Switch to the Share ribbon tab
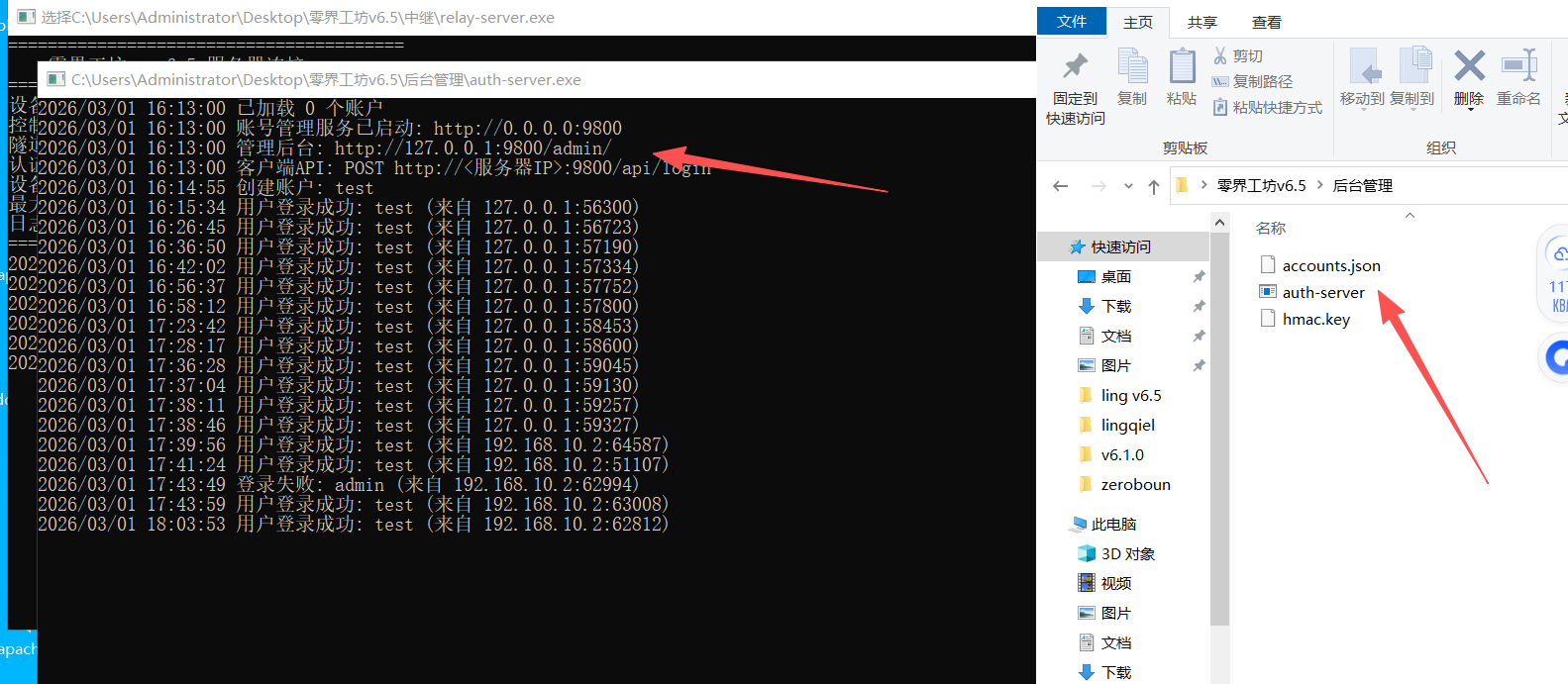The width and height of the screenshot is (1568, 684). 1202,22
